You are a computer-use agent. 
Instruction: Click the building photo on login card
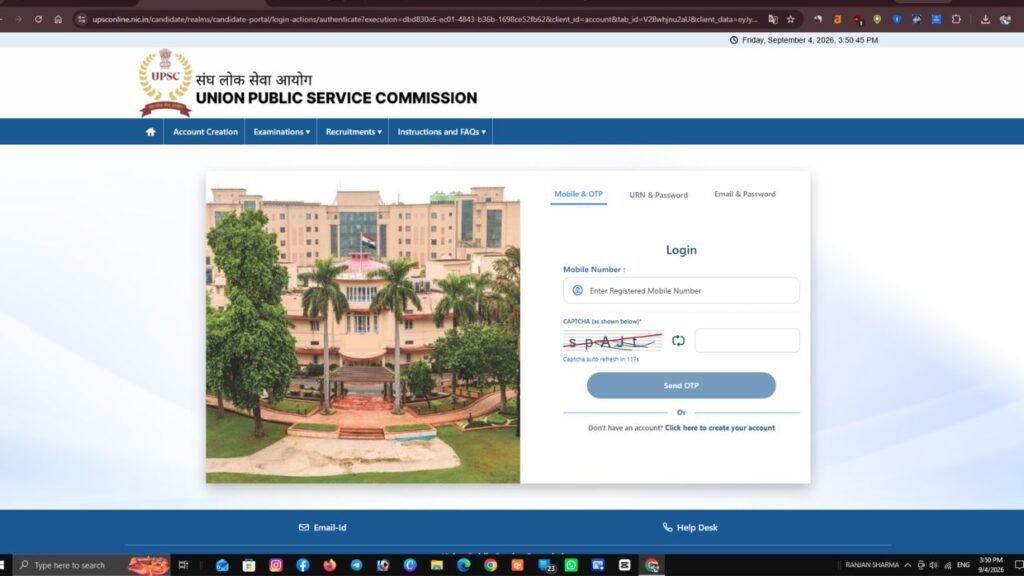(x=363, y=327)
